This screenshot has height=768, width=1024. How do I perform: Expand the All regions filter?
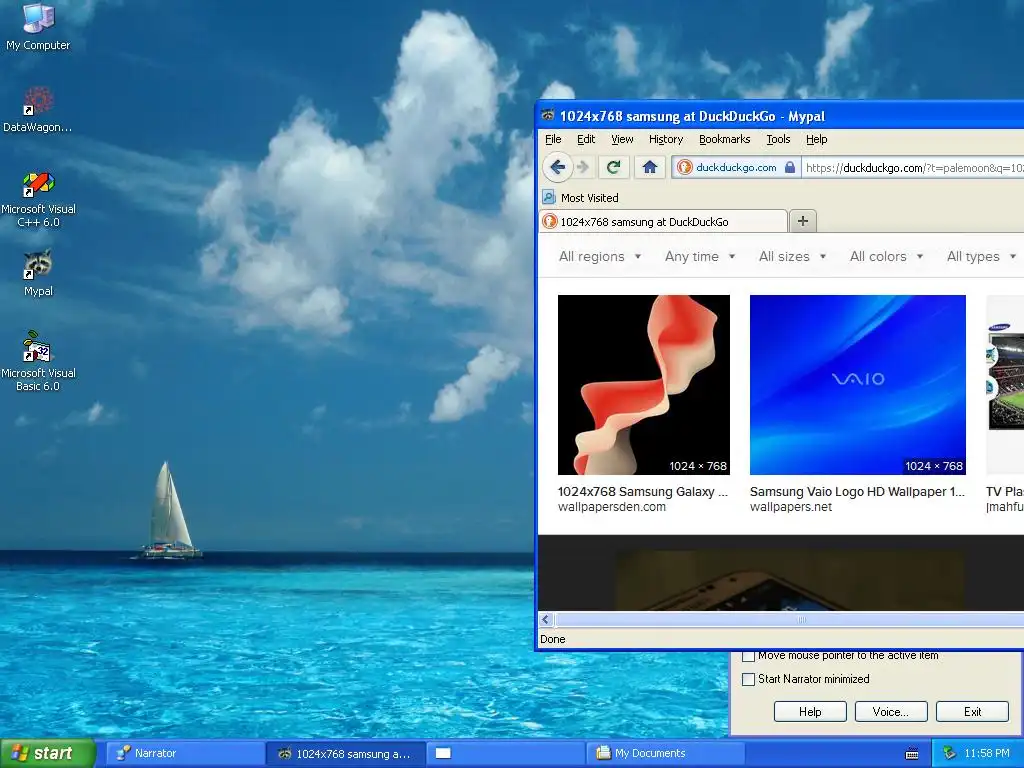[x=600, y=256]
